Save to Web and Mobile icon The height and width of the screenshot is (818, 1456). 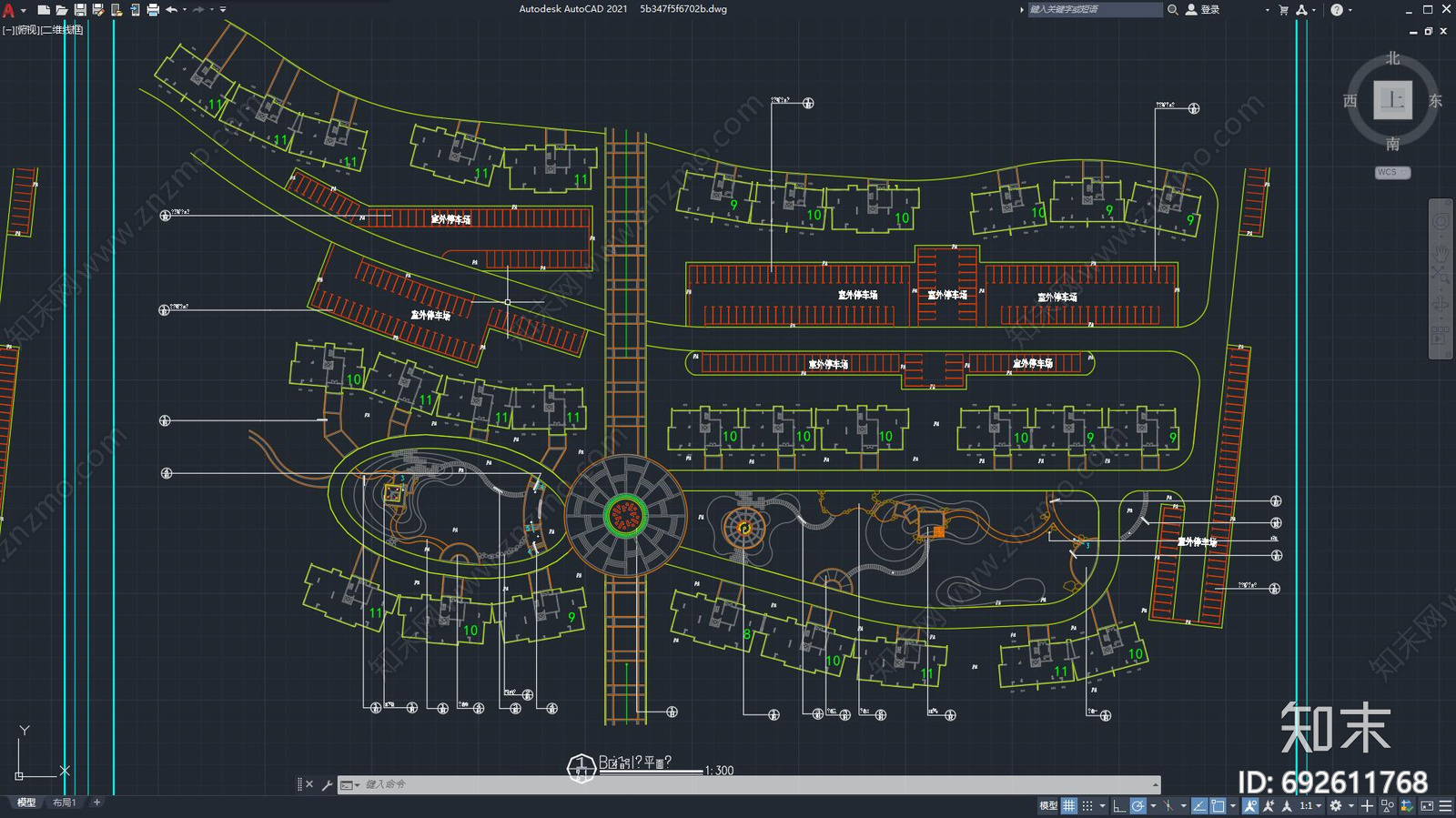[x=135, y=10]
